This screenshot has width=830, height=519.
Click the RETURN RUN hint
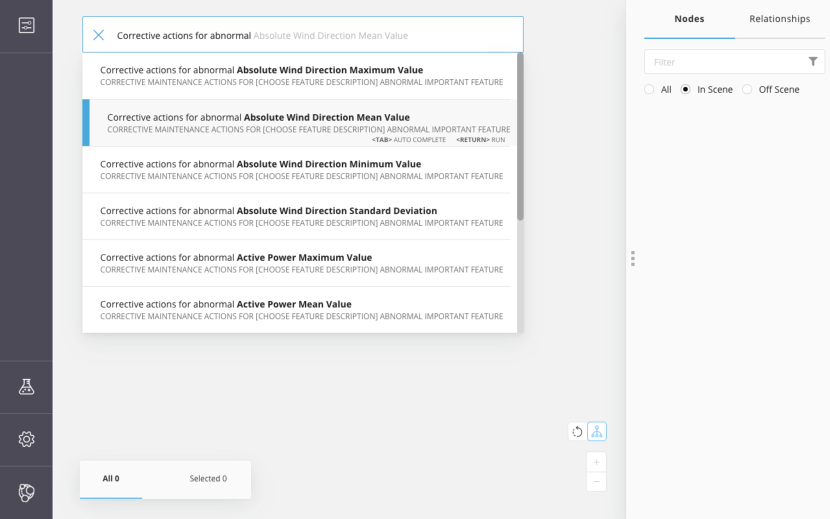[x=481, y=140]
